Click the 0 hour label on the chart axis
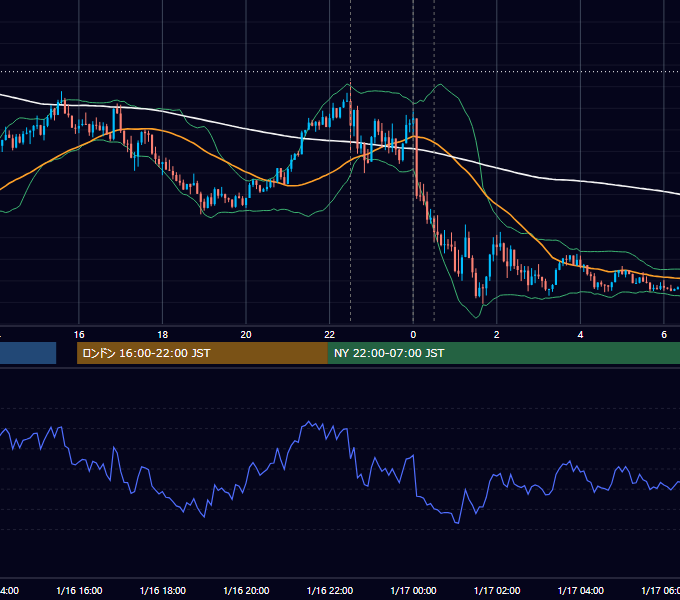Viewport: 680px width, 600px height. [413, 335]
